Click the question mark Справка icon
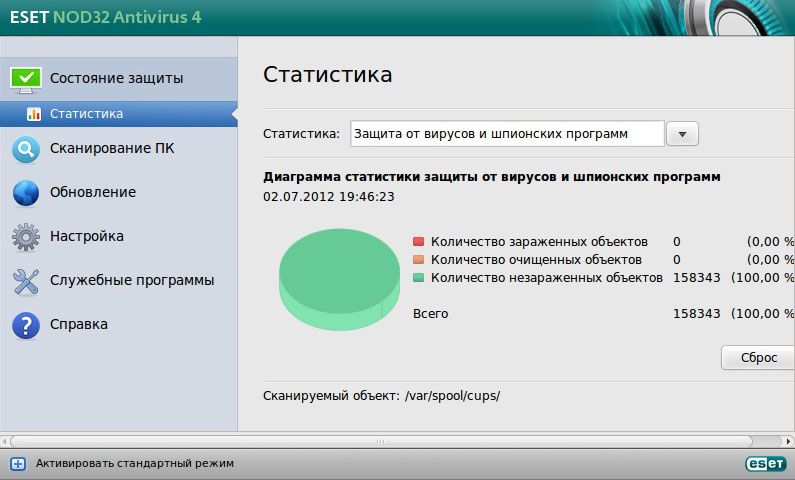Viewport: 795px width, 480px height. click(x=25, y=325)
